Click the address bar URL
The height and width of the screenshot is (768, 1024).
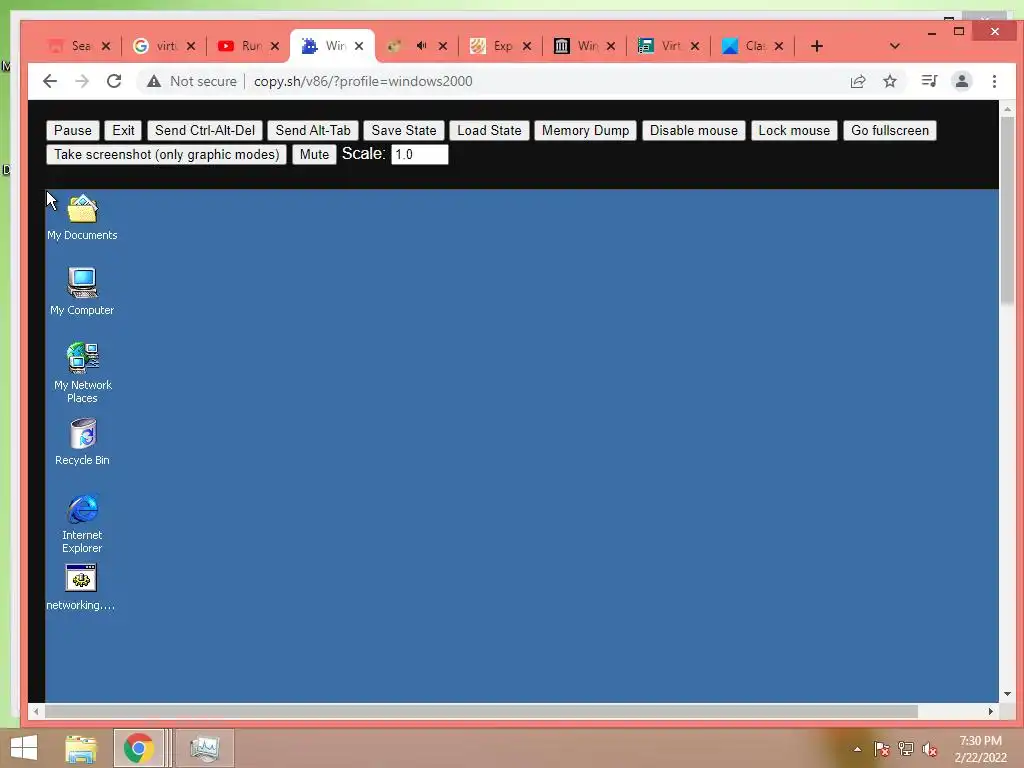(x=363, y=81)
